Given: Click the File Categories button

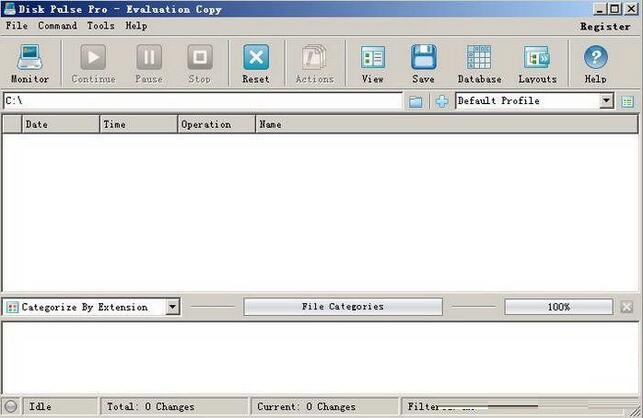Looking at the screenshot, I should point(343,306).
